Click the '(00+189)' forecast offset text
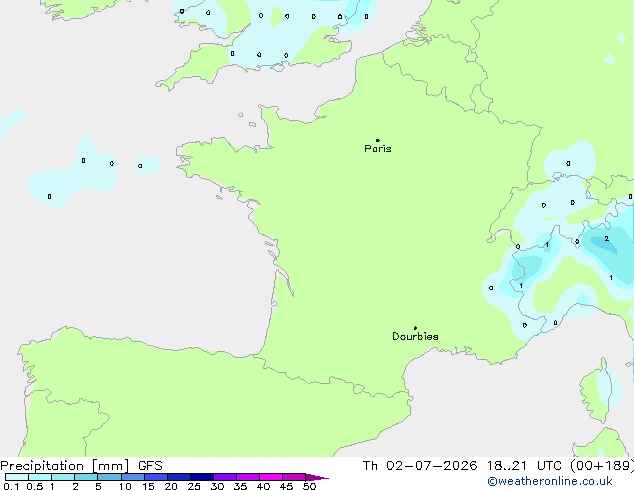The image size is (634, 490). point(602,466)
